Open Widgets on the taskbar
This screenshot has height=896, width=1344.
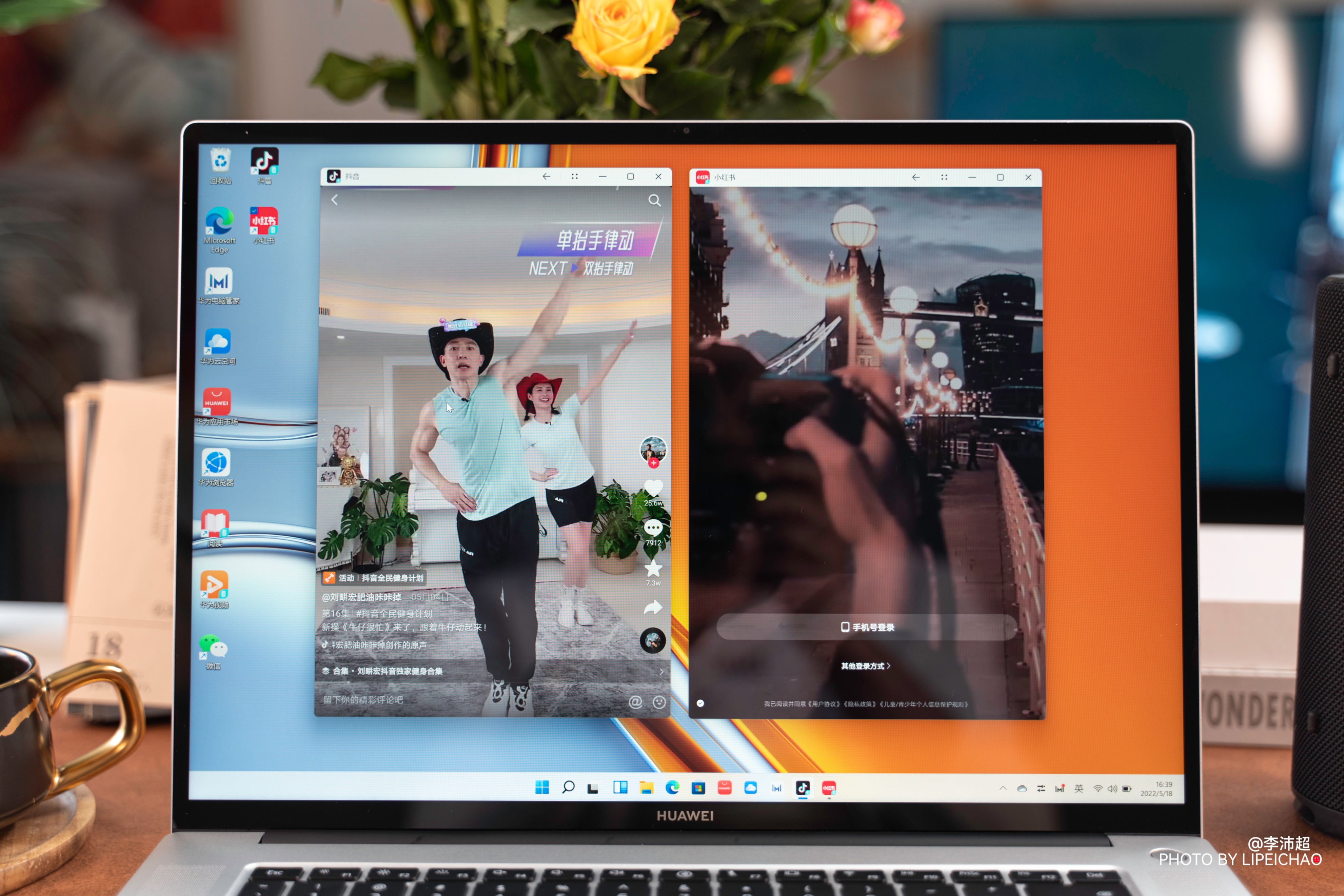pos(620,788)
